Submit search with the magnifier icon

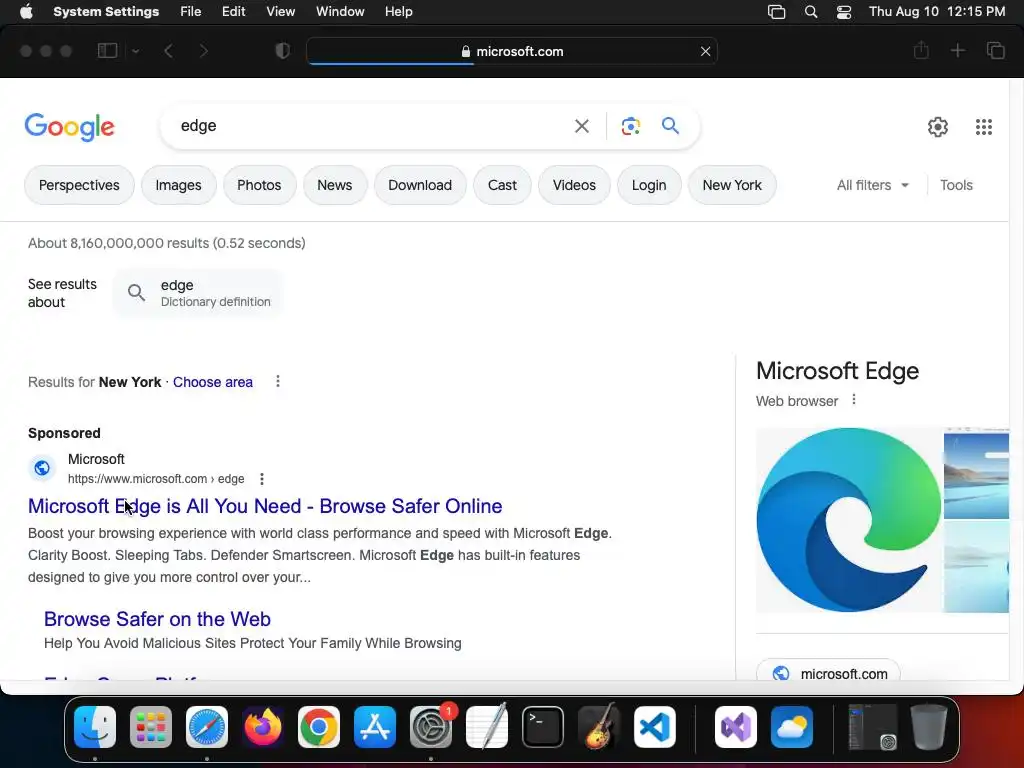pyautogui.click(x=670, y=125)
